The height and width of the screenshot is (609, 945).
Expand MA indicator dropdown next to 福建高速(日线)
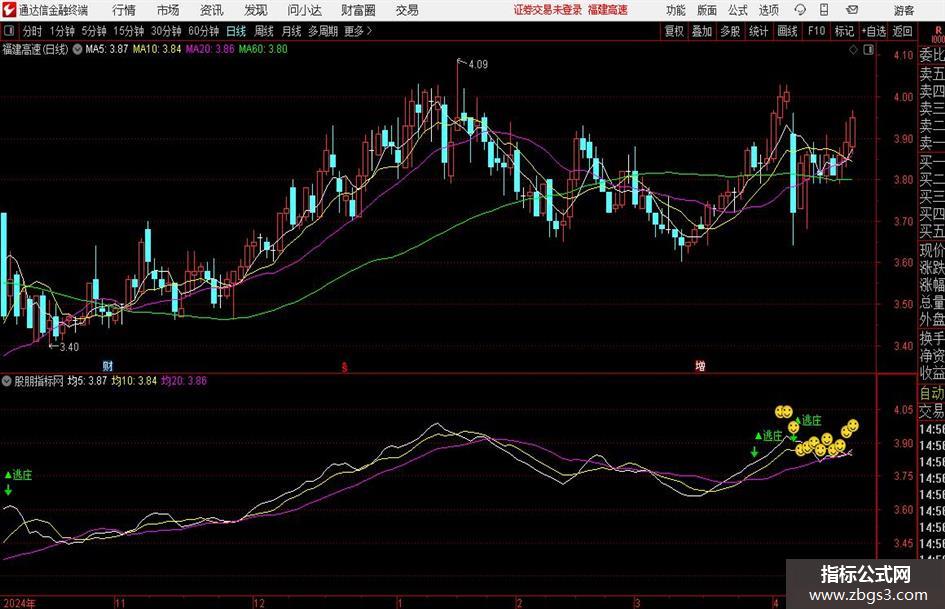pos(77,49)
